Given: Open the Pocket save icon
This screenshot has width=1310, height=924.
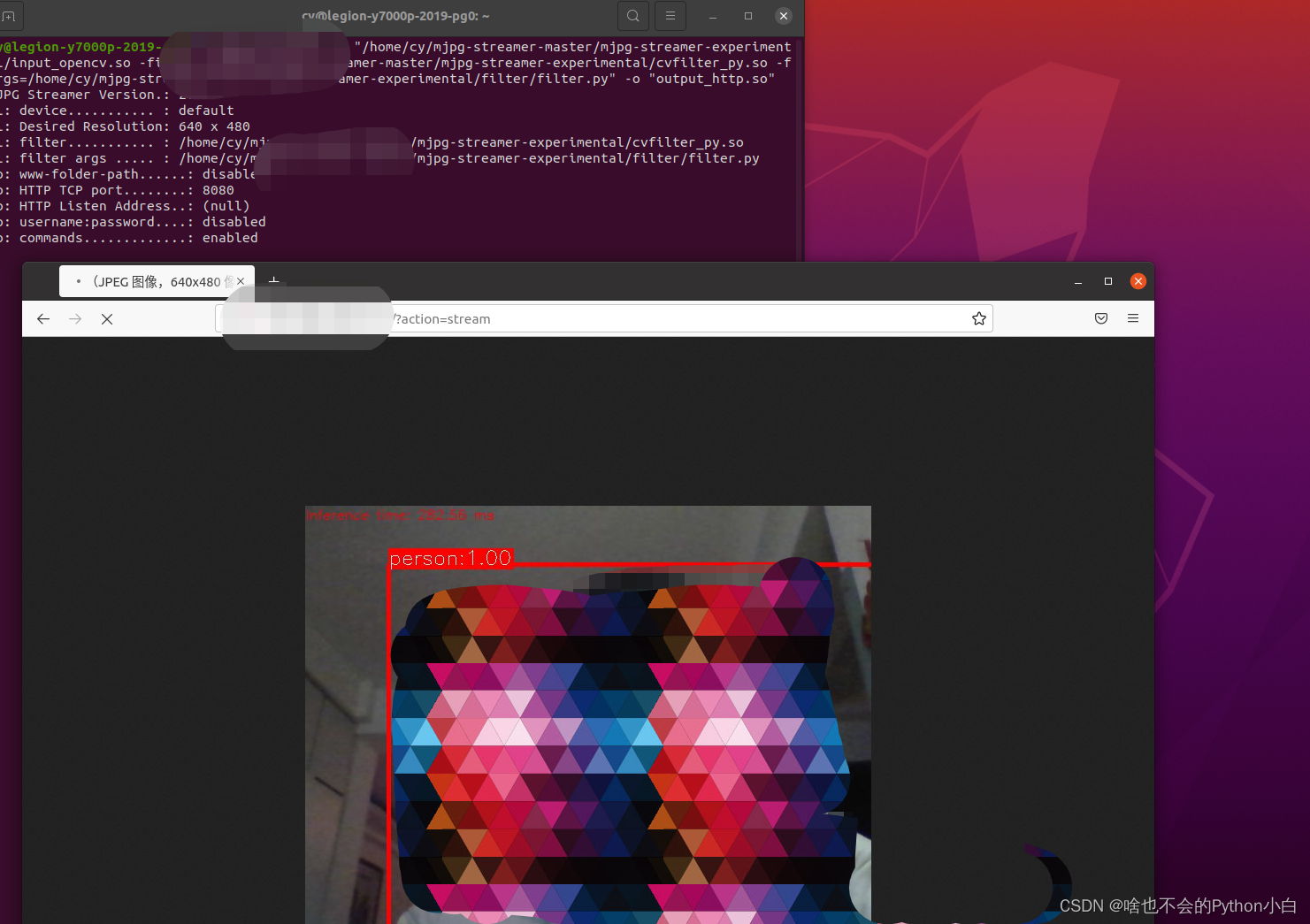Looking at the screenshot, I should [x=1101, y=319].
